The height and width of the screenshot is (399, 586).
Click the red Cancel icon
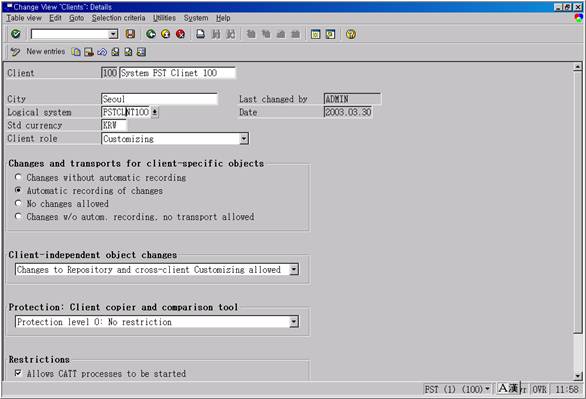click(181, 34)
